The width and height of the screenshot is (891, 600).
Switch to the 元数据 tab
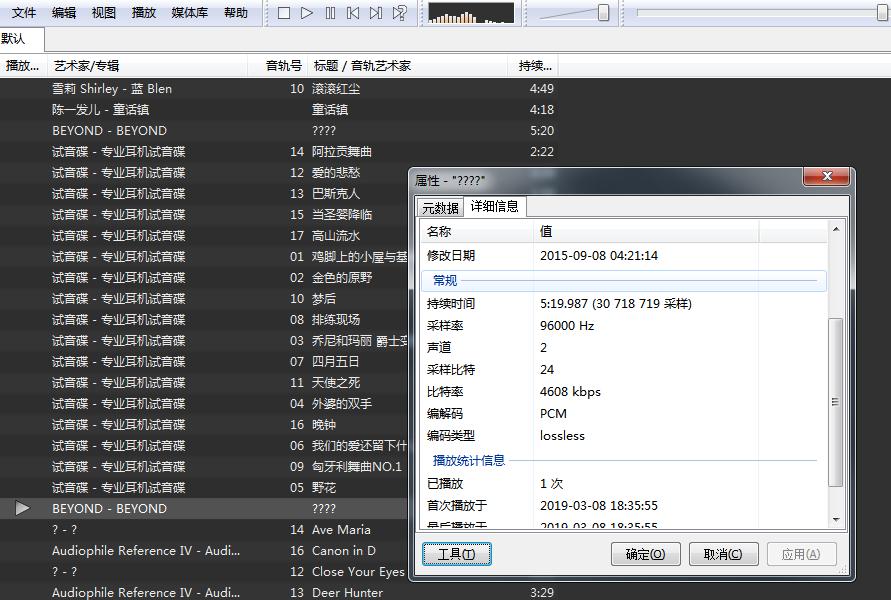point(440,208)
